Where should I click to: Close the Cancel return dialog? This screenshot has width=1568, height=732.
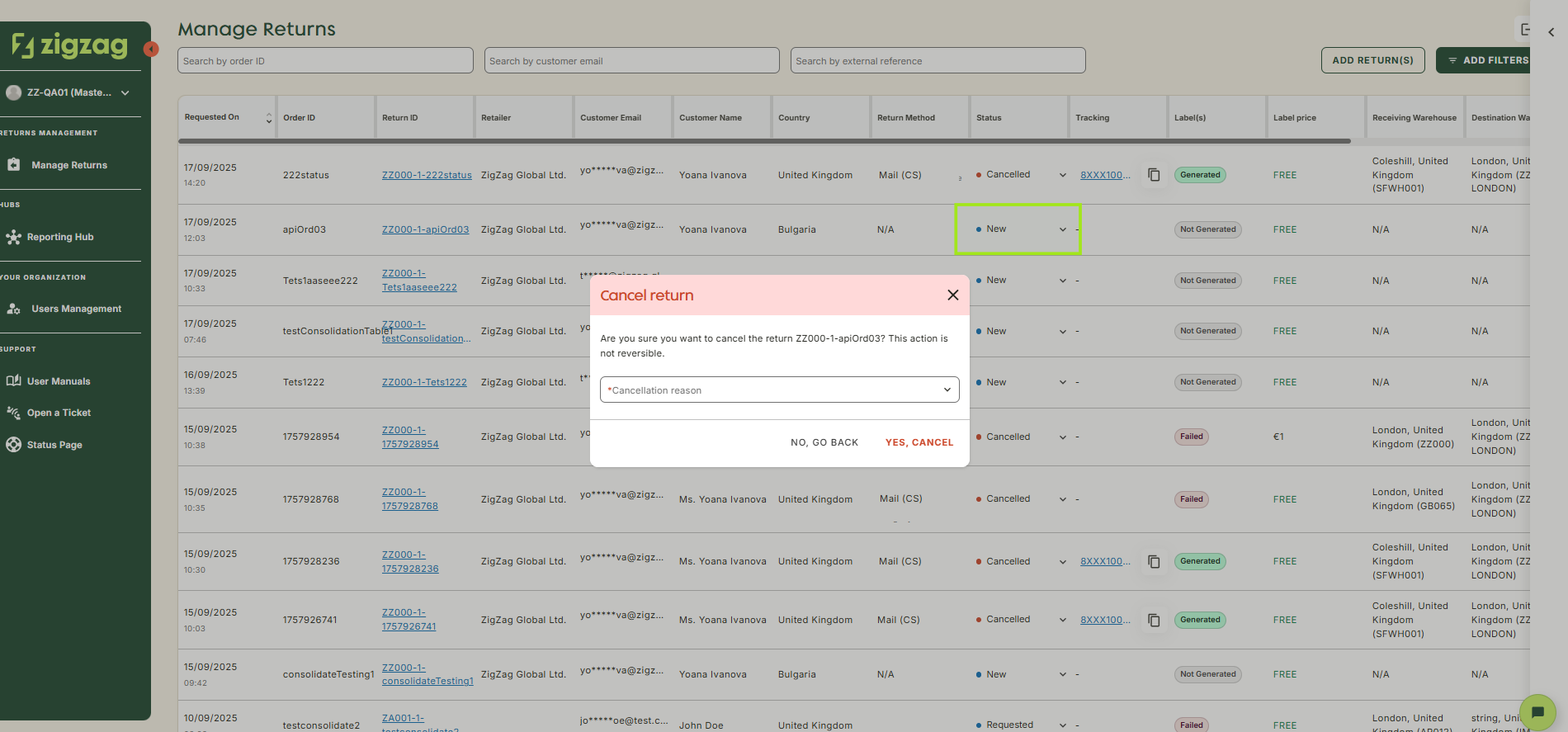pyautogui.click(x=952, y=295)
